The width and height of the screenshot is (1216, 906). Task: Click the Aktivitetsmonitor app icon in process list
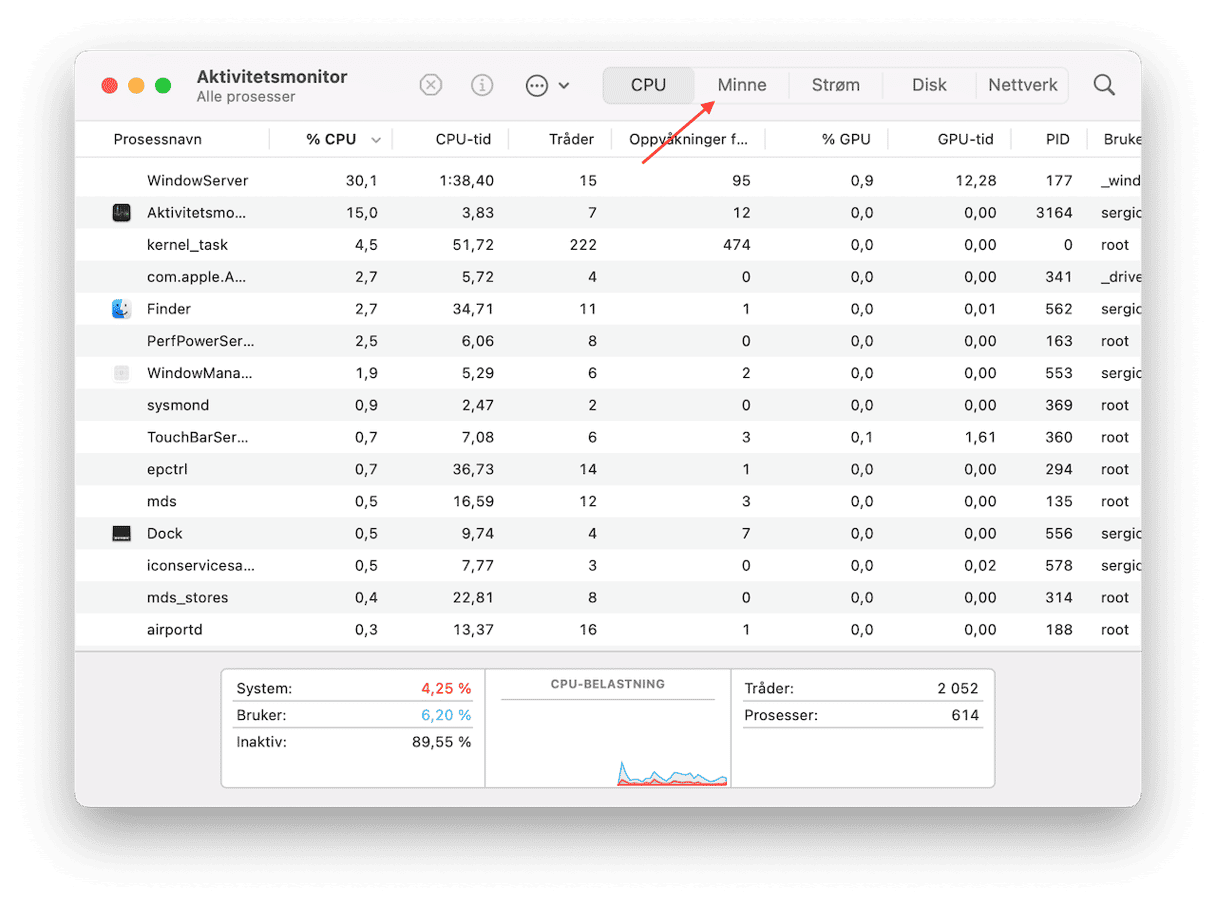[x=121, y=213]
